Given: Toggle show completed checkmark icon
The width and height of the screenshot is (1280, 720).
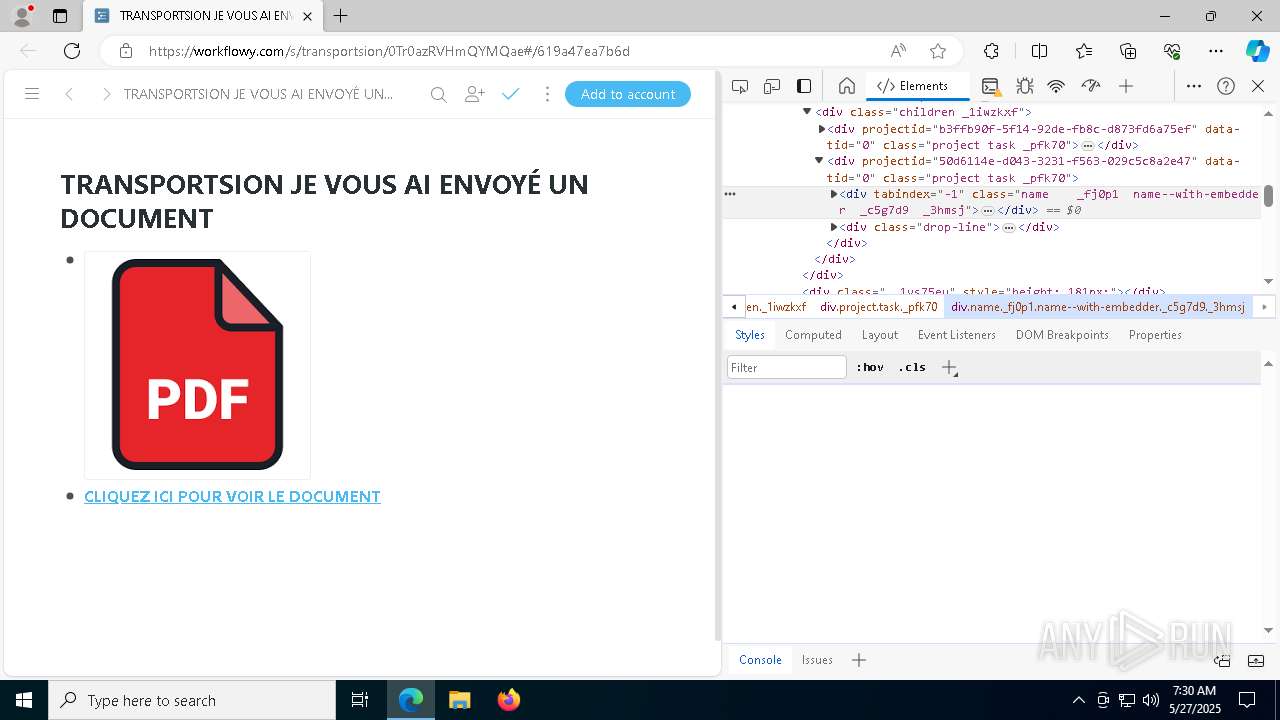Looking at the screenshot, I should tap(511, 94).
